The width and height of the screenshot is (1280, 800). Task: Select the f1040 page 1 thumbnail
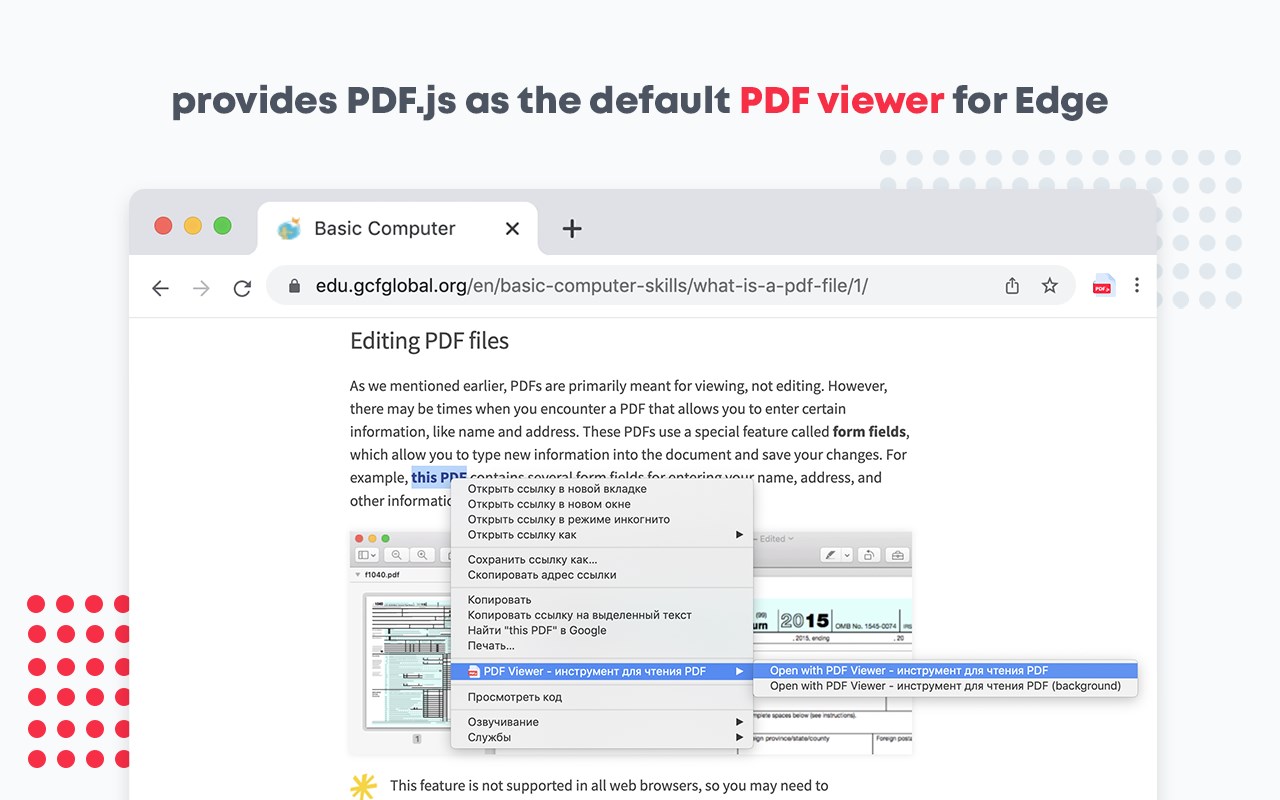(408, 663)
